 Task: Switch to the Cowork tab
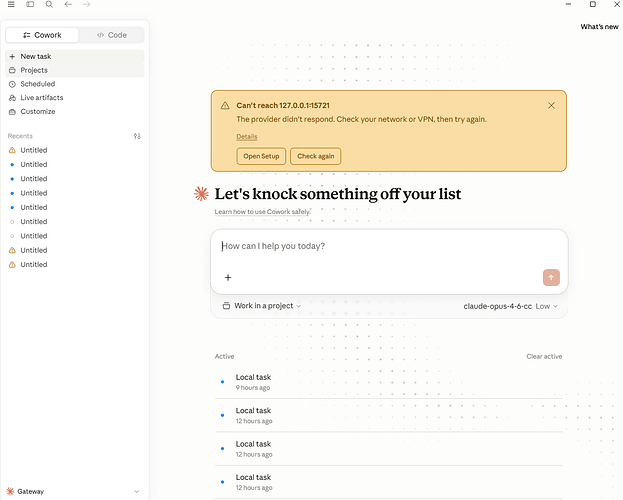(x=42, y=35)
